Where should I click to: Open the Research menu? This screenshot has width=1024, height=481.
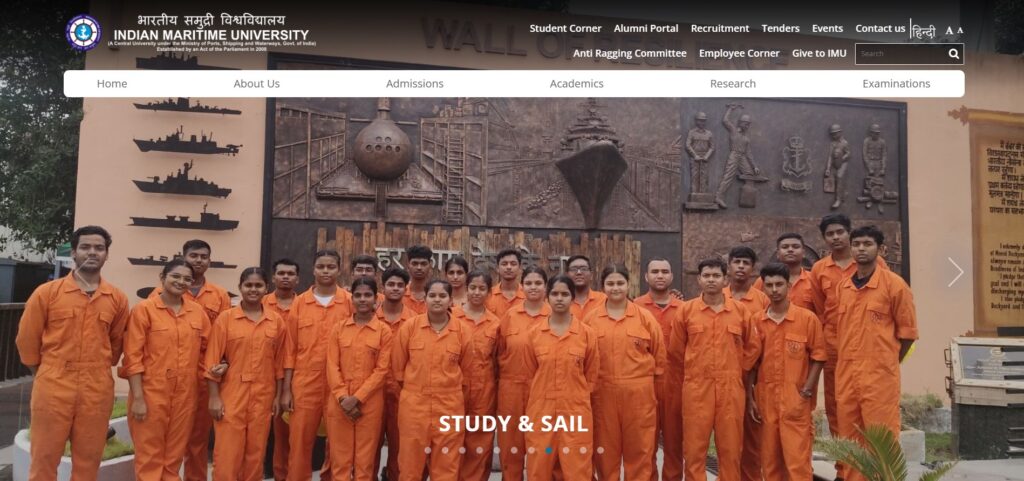click(733, 84)
